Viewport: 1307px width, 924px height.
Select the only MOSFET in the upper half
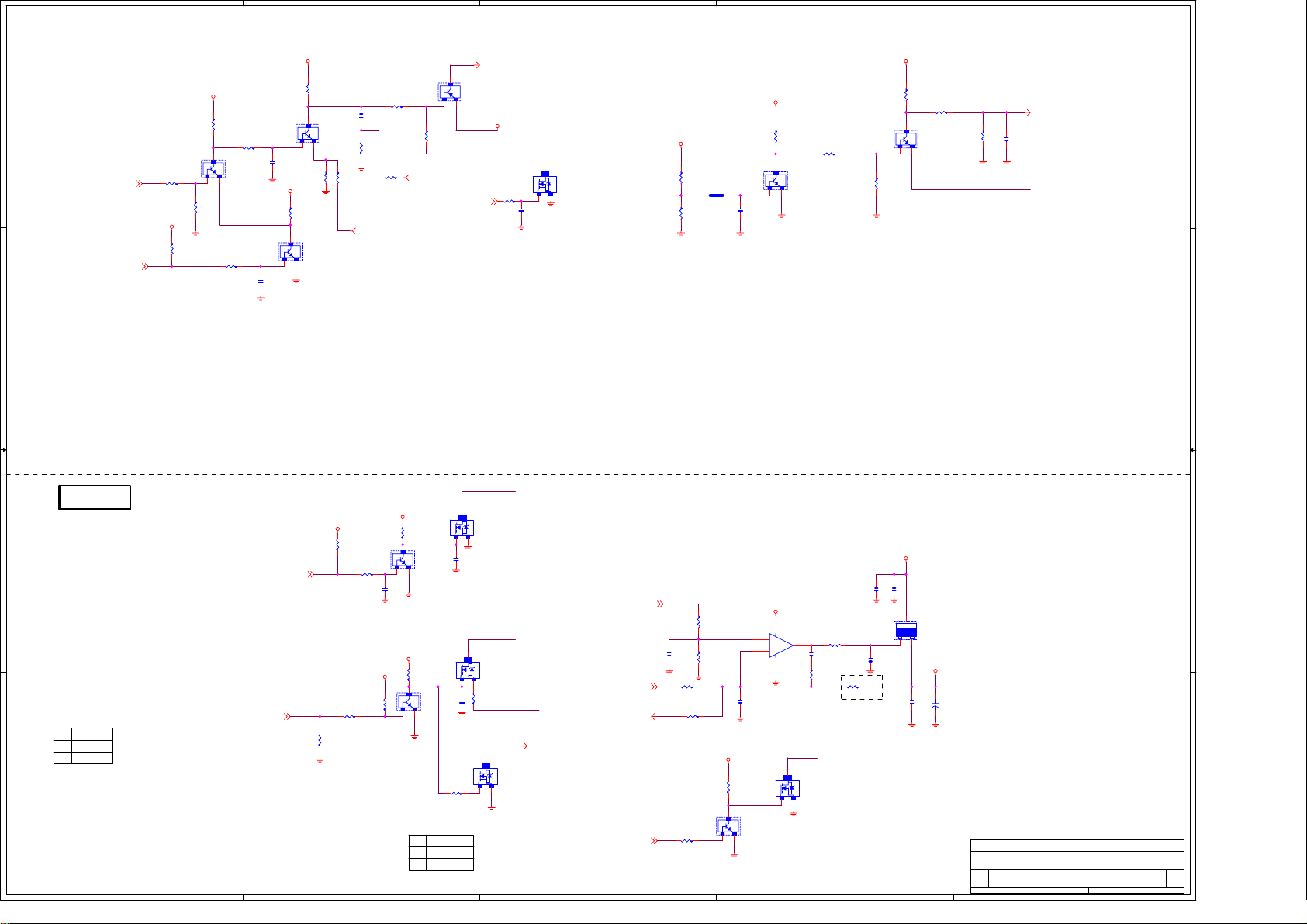pyautogui.click(x=545, y=184)
